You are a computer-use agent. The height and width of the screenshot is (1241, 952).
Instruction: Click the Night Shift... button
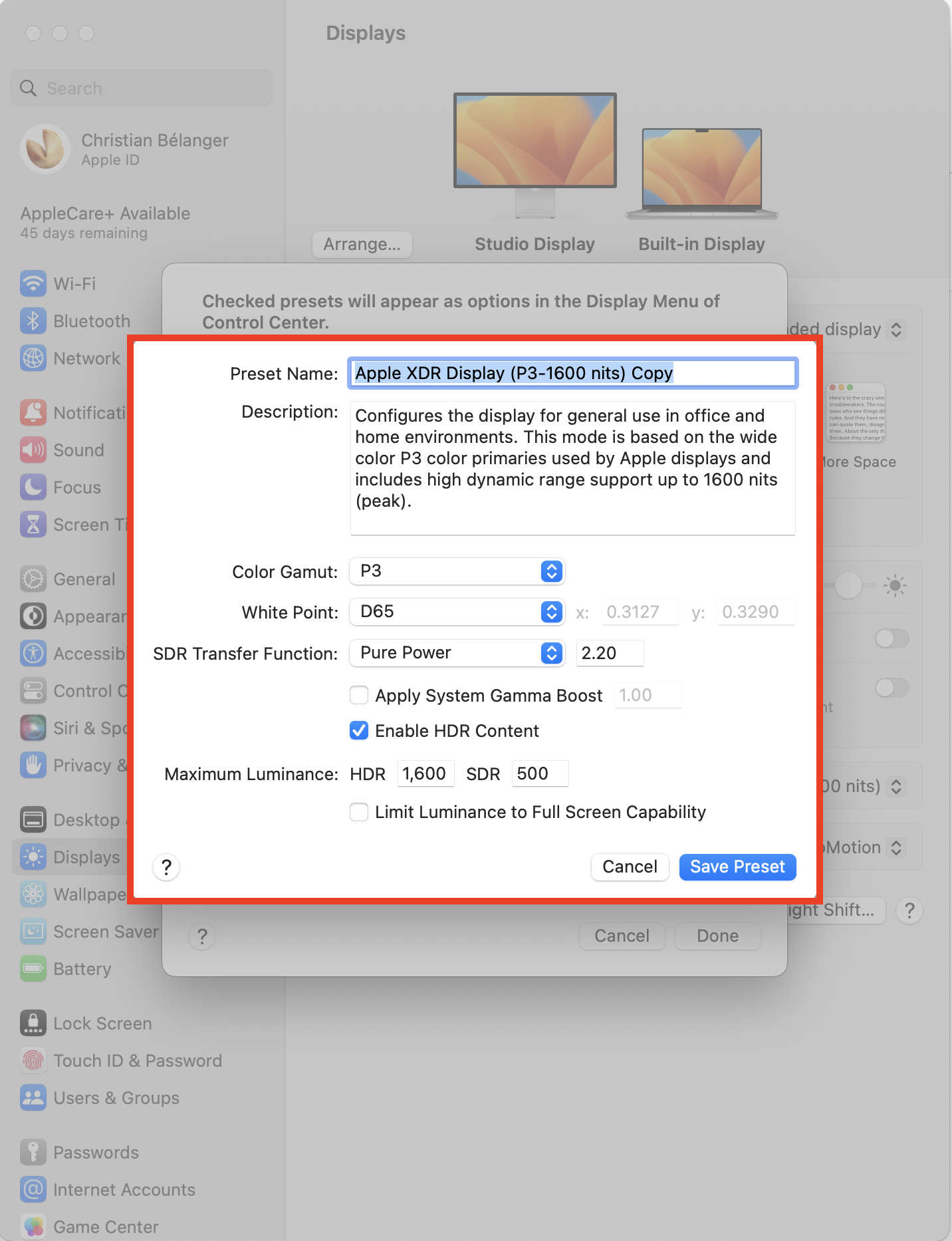coord(838,910)
